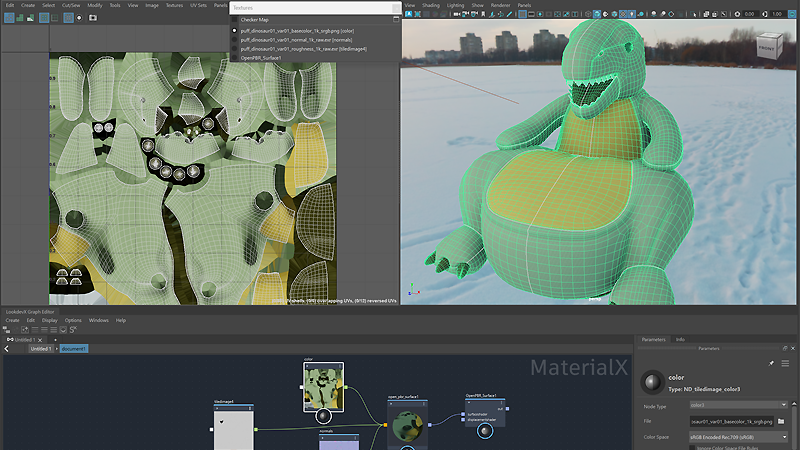
Task: Enable the Checker Map checkbox
Action: click(235, 19)
